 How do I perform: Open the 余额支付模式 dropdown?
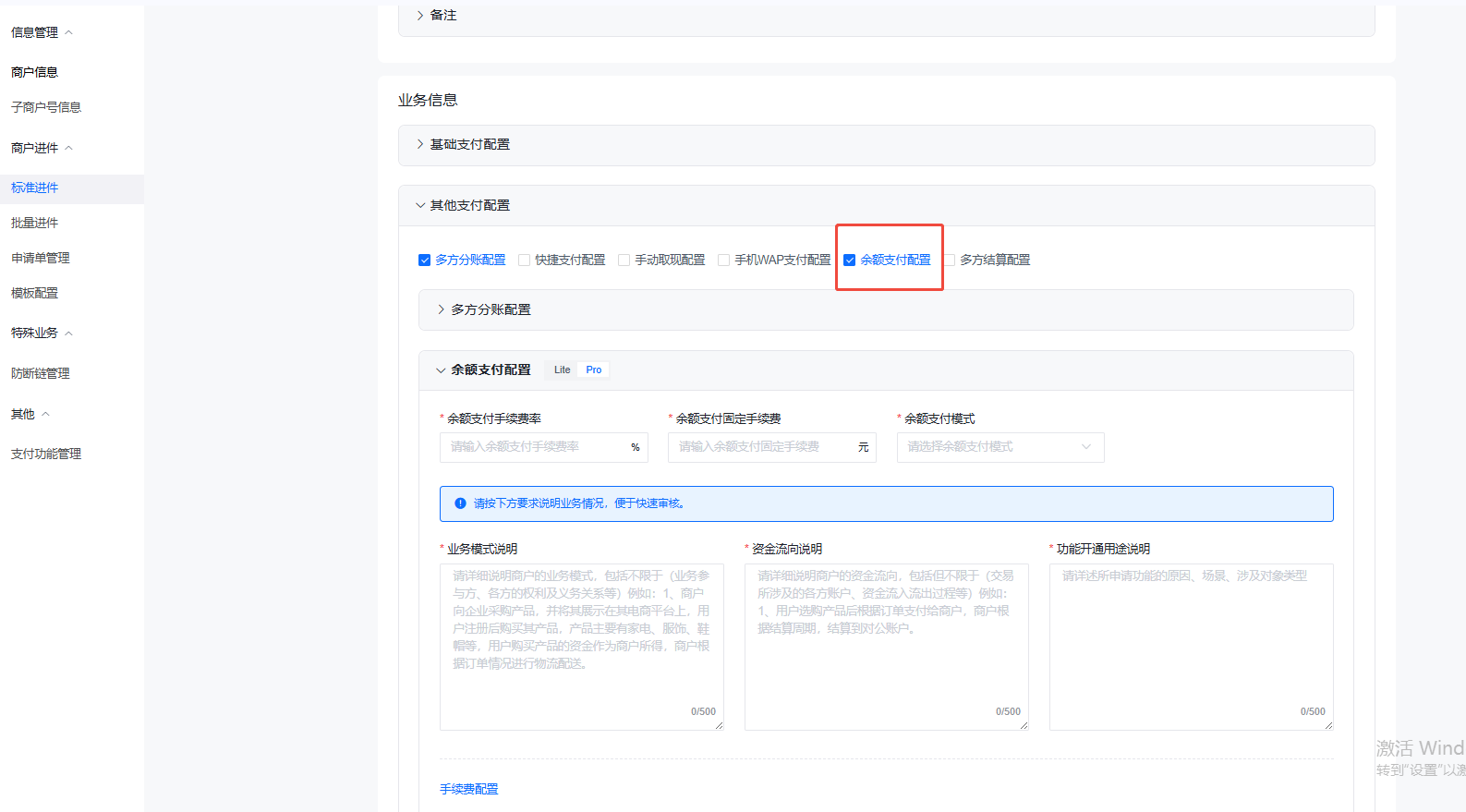(1000, 447)
